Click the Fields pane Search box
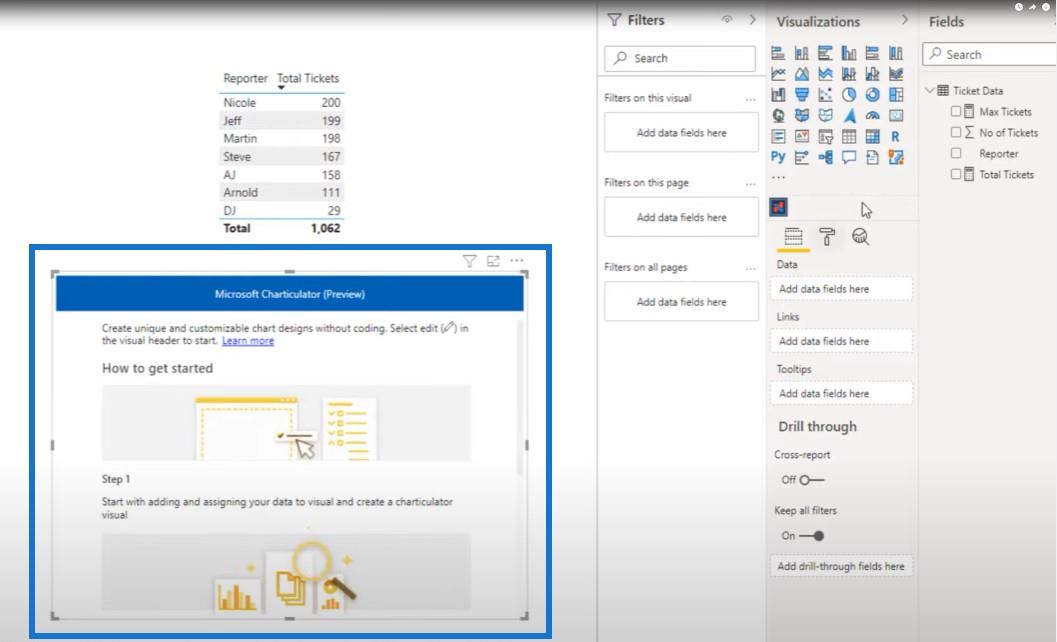 [990, 55]
